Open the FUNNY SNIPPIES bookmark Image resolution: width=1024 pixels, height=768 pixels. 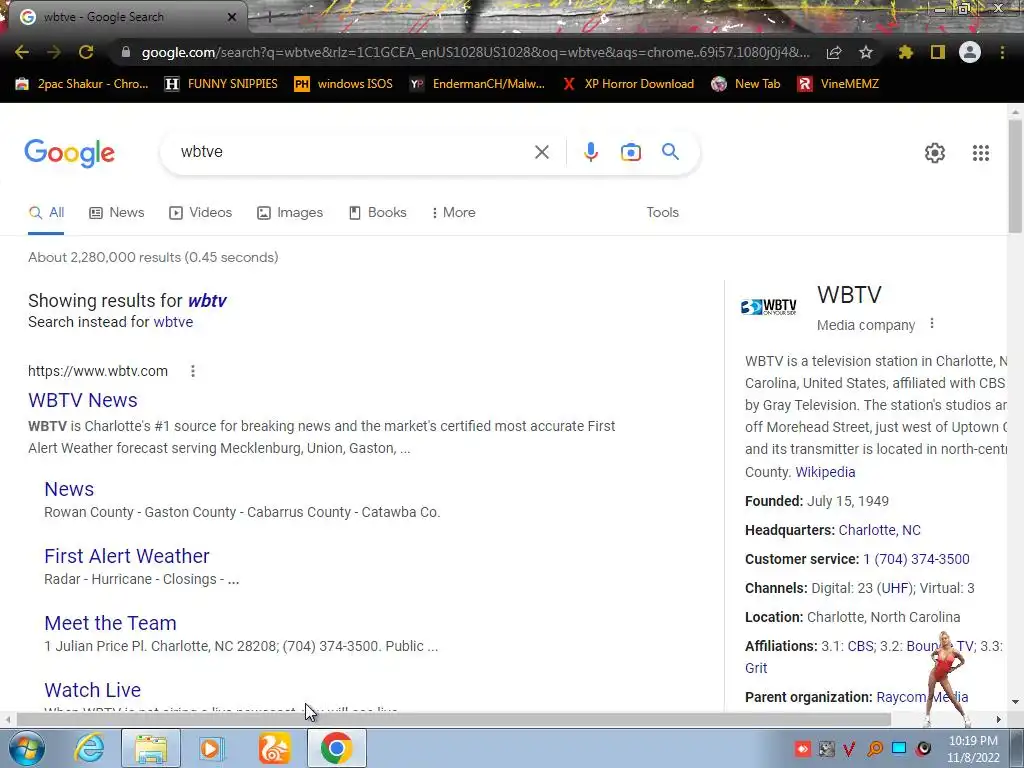click(x=221, y=84)
